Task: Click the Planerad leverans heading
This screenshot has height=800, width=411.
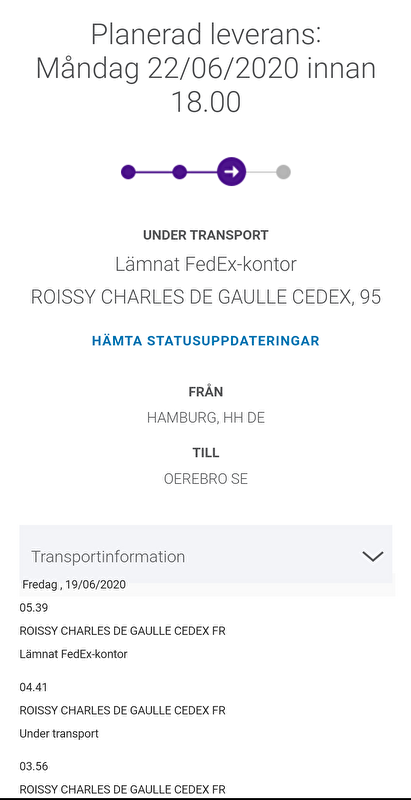Action: pos(206,68)
